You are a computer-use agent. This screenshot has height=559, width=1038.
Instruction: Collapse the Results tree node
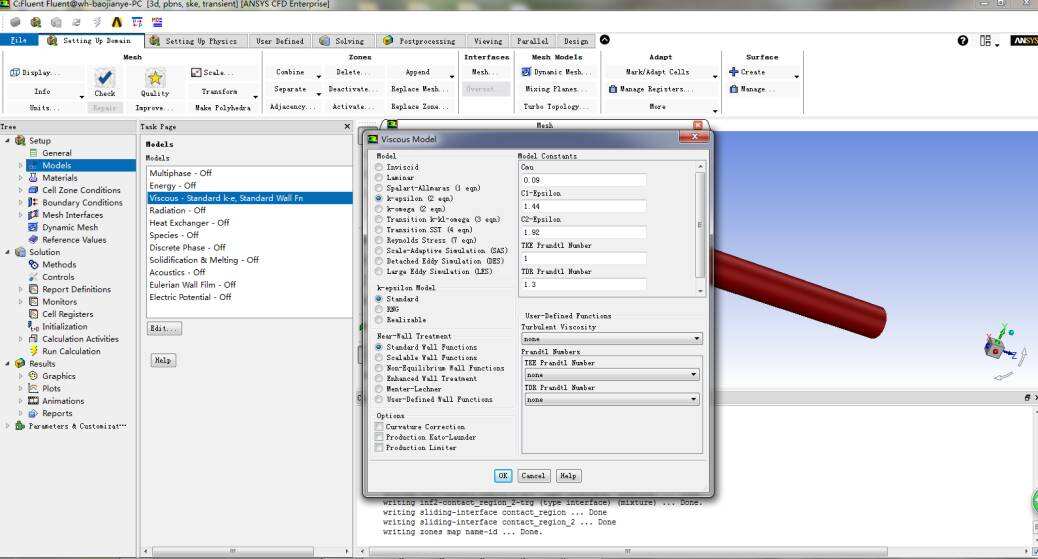[7, 364]
